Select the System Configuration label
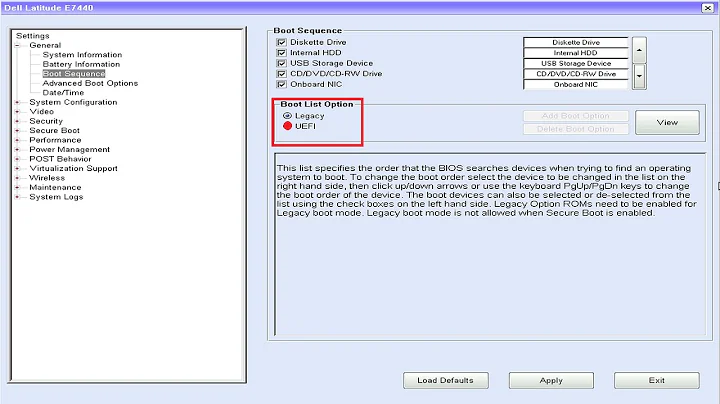 73,102
